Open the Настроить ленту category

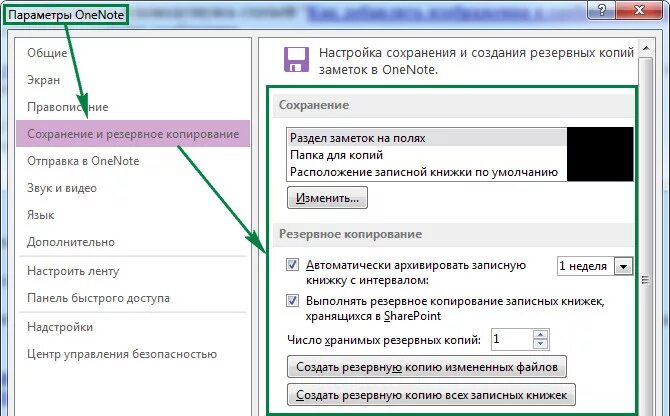coord(73,271)
